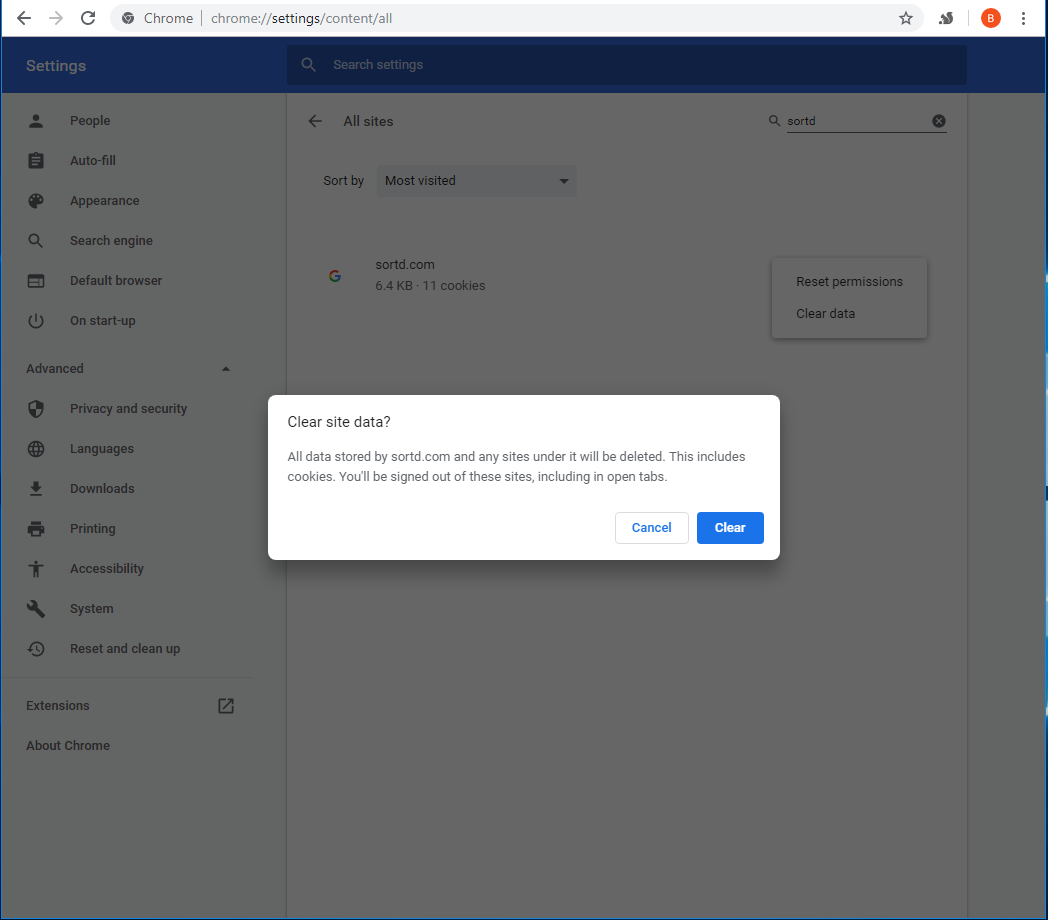Select Reset permissions from the menu
Image resolution: width=1048 pixels, height=920 pixels.
tap(849, 281)
